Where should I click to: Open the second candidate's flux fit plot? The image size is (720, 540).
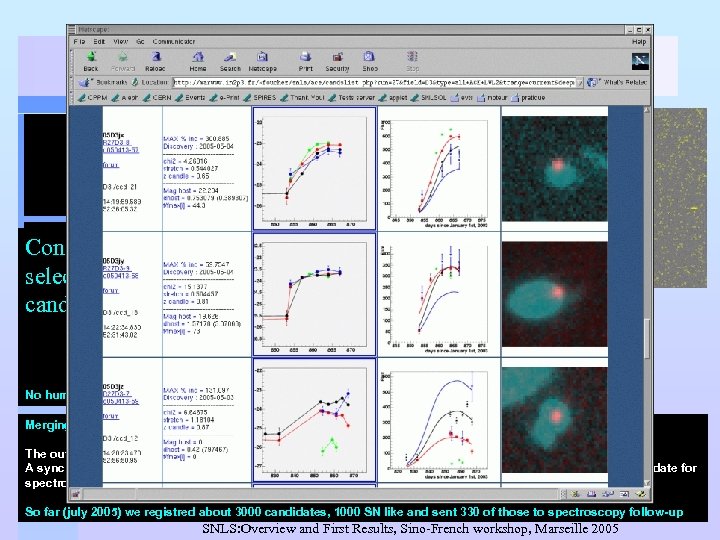pos(434,299)
